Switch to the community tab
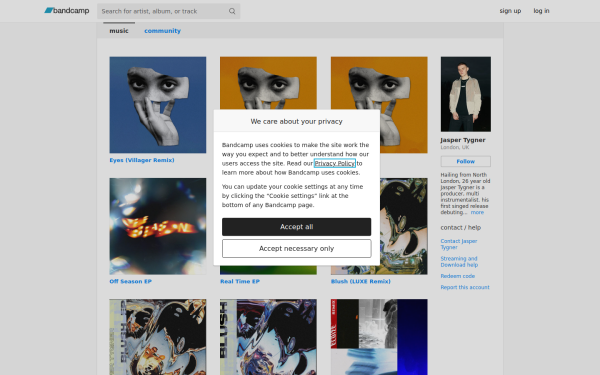 click(x=162, y=31)
